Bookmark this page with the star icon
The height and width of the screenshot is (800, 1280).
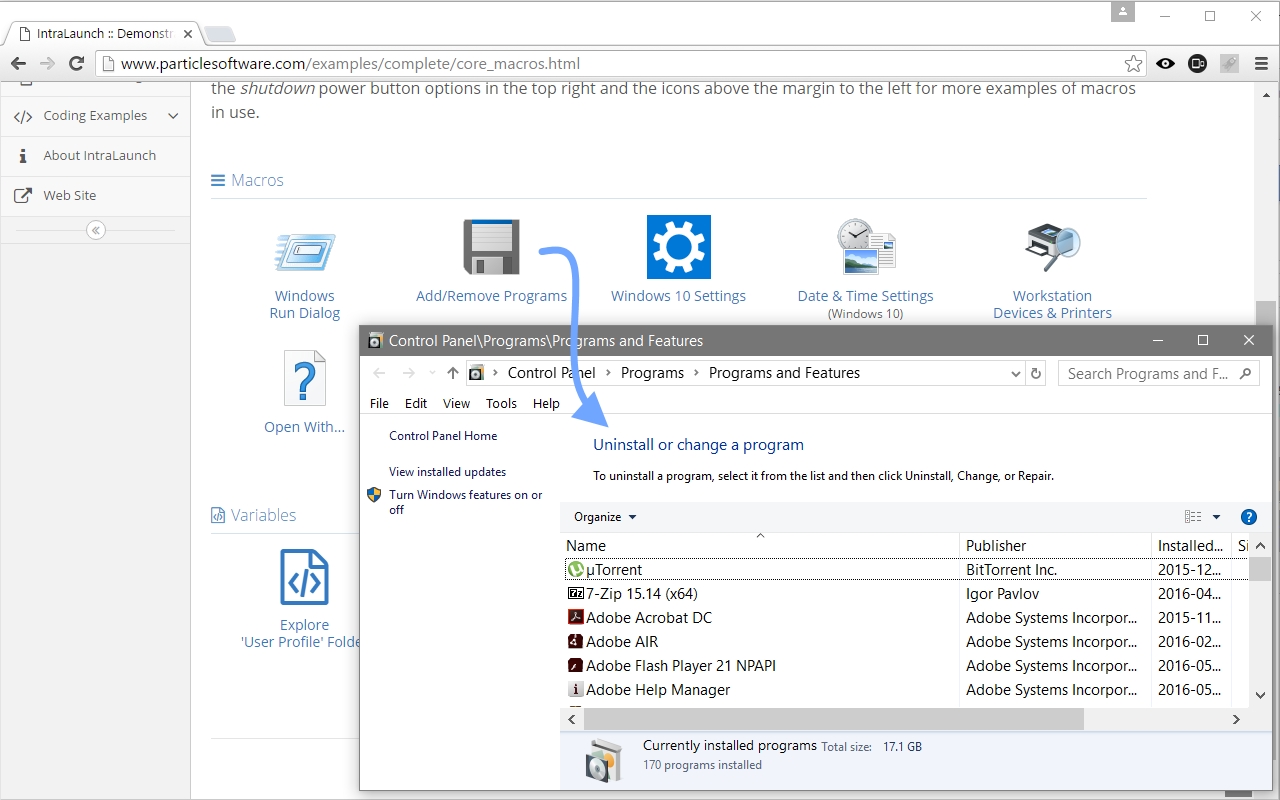pos(1133,64)
